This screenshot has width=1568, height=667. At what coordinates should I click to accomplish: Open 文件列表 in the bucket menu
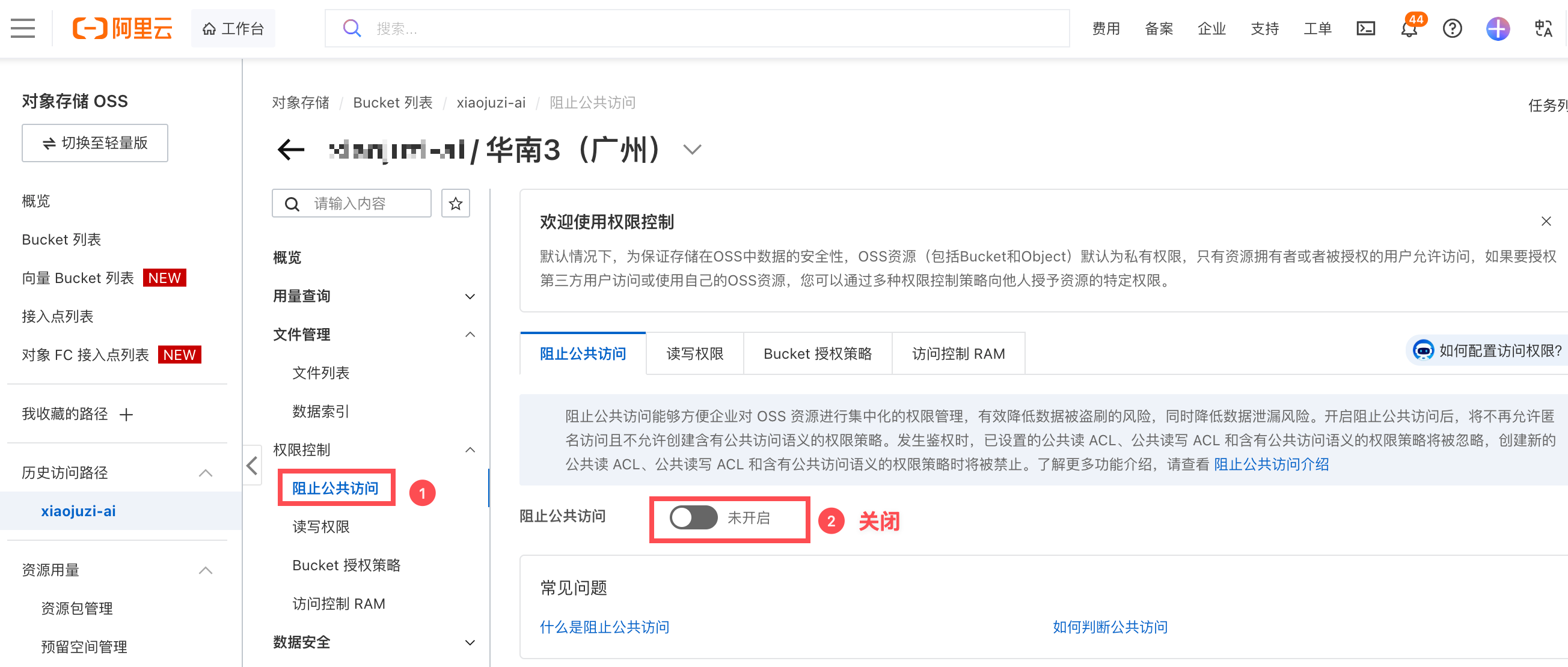[x=321, y=373]
